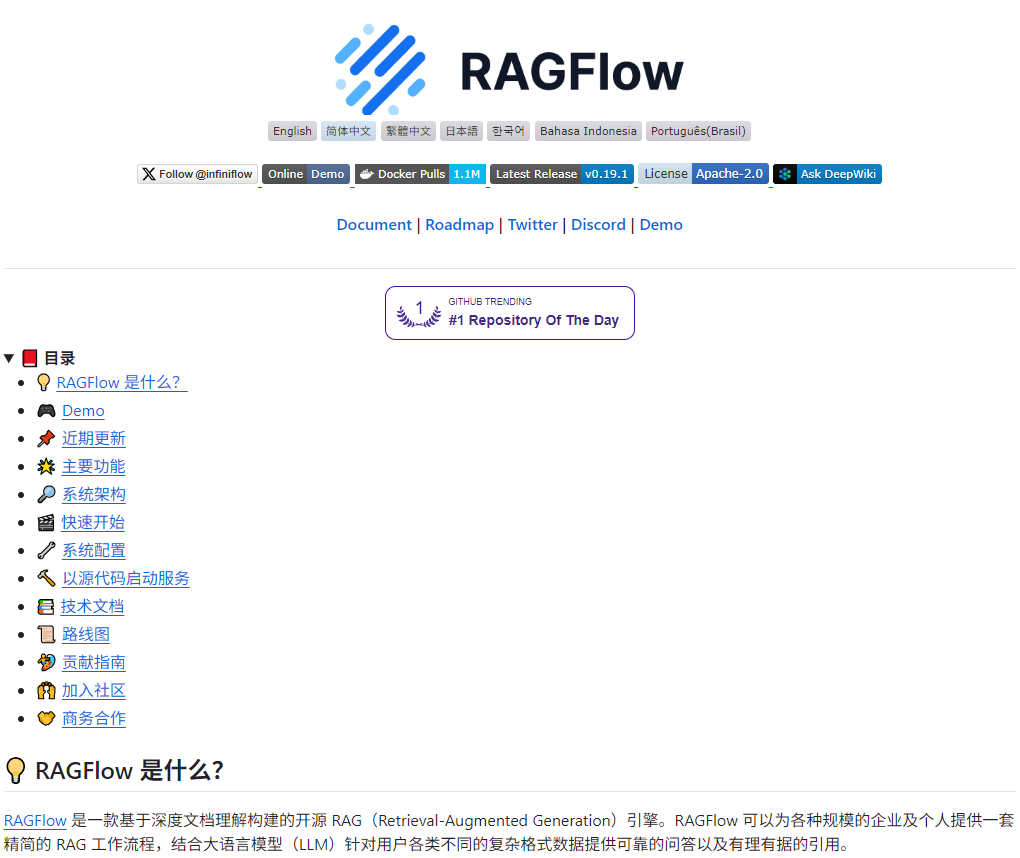Go to Demo contents link in list
This screenshot has width=1020, height=858.
[83, 410]
